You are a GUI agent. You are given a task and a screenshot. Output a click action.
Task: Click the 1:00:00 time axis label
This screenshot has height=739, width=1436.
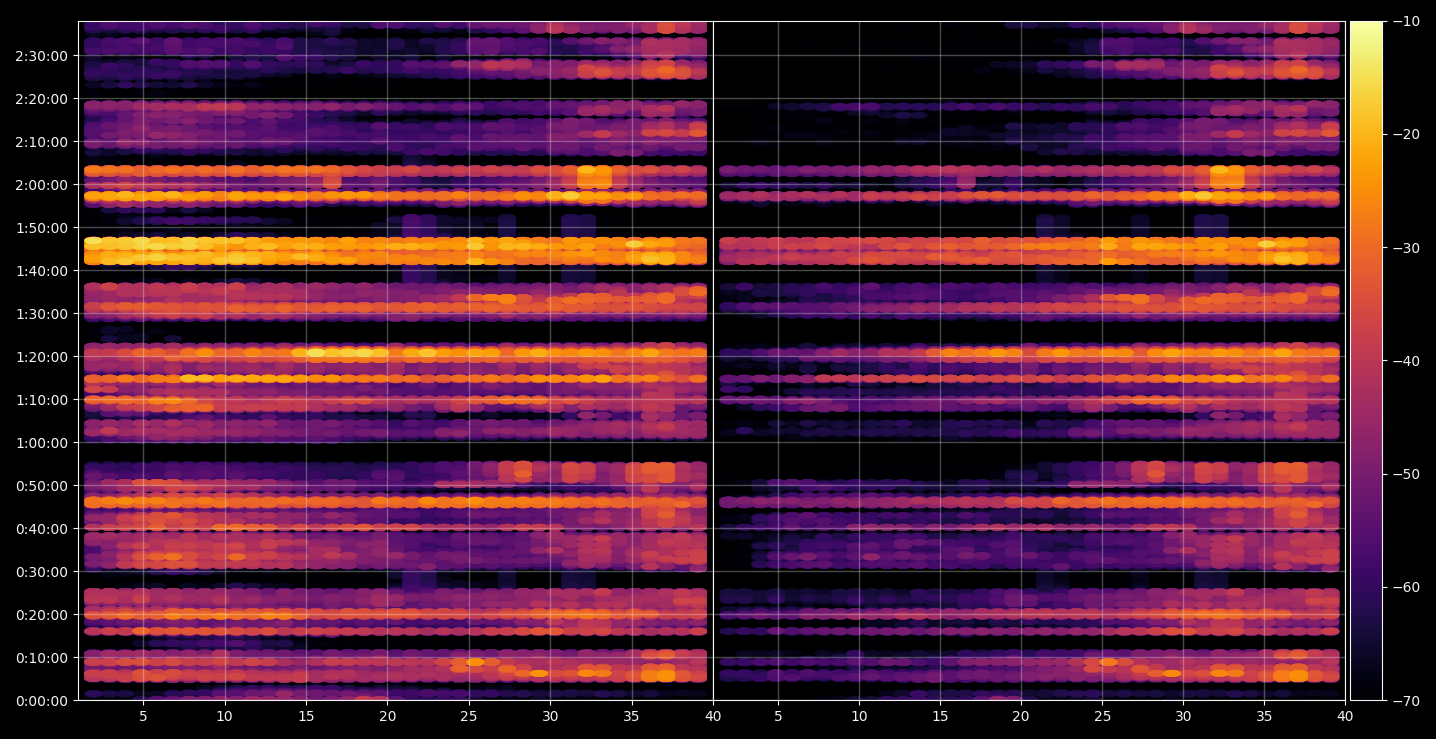(41, 443)
